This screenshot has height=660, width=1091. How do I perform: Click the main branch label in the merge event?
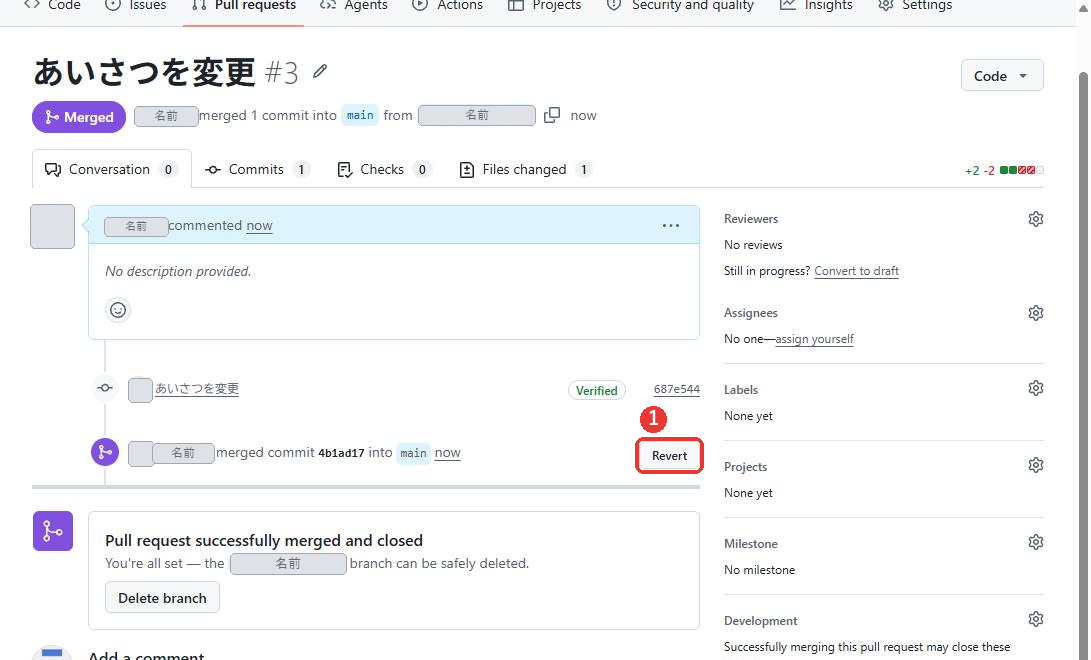[x=413, y=453]
